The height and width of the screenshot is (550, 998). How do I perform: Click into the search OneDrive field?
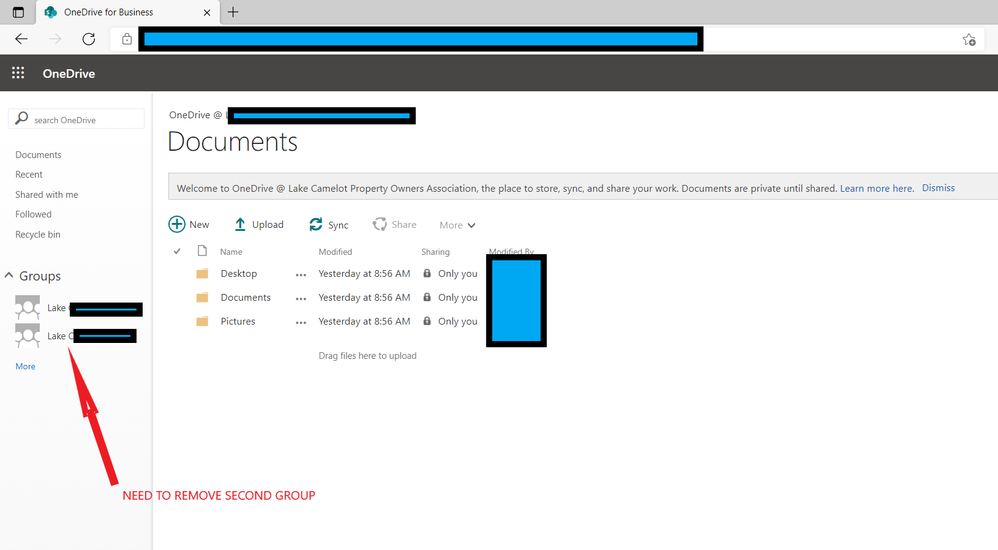pos(76,119)
